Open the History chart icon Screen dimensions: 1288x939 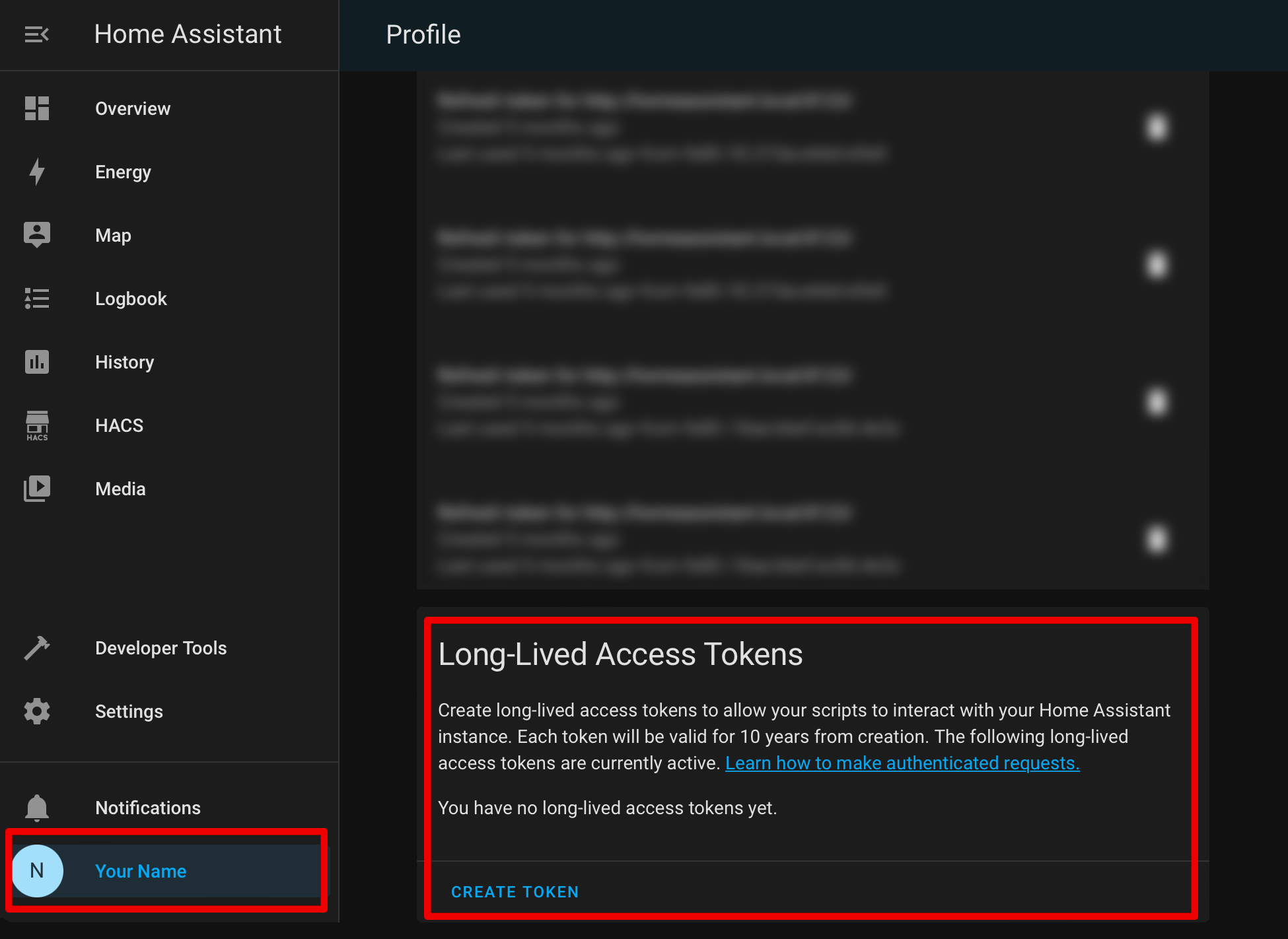click(37, 361)
